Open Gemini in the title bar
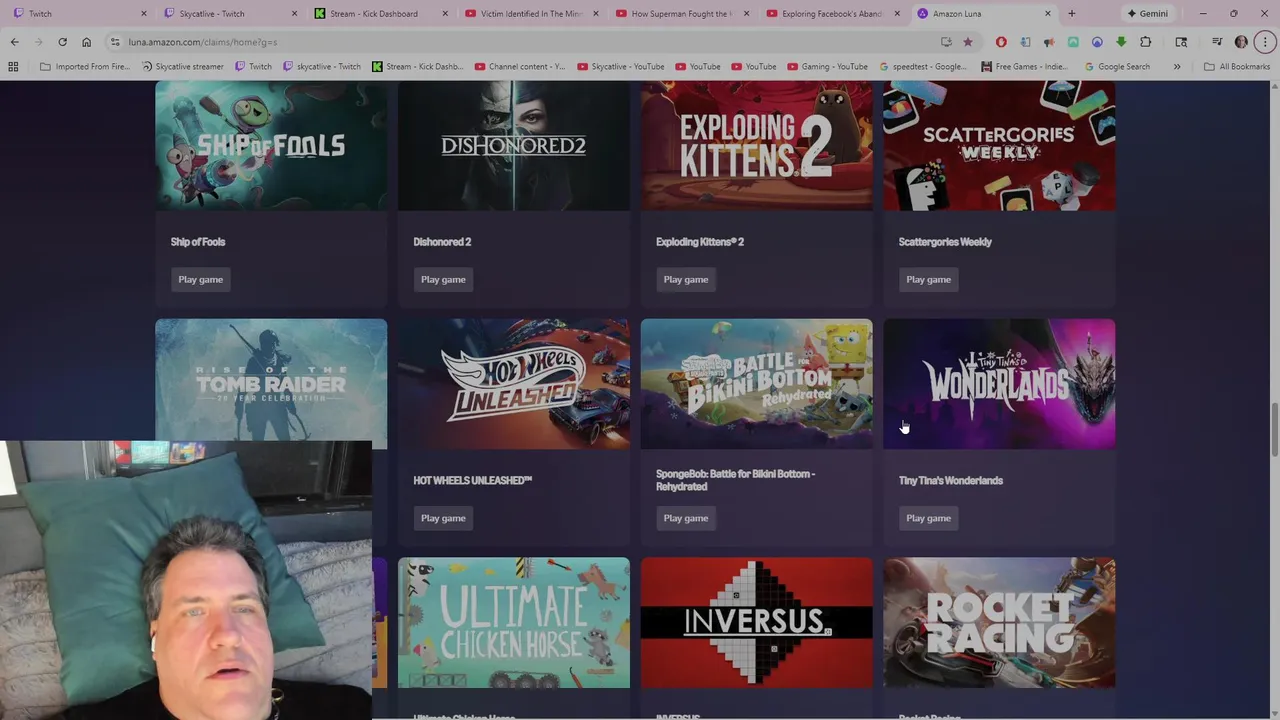 point(1147,13)
